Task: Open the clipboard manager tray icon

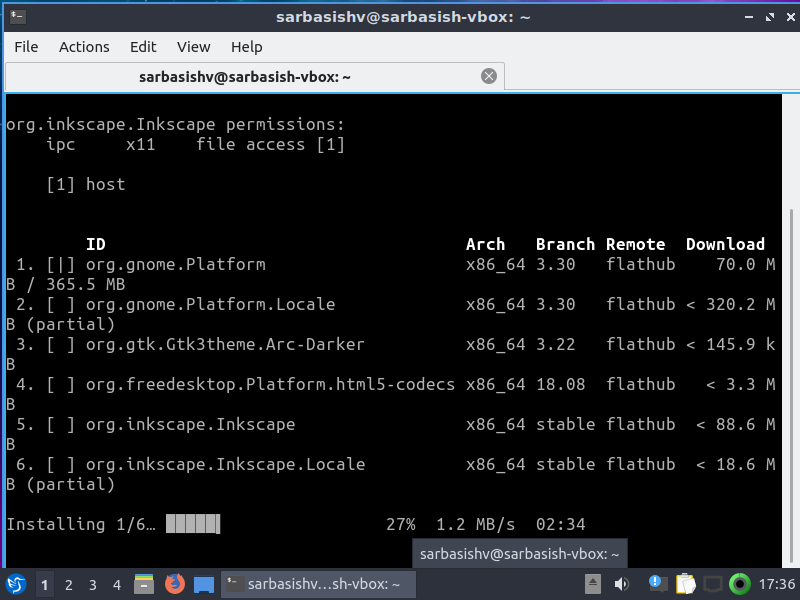Action: point(687,584)
